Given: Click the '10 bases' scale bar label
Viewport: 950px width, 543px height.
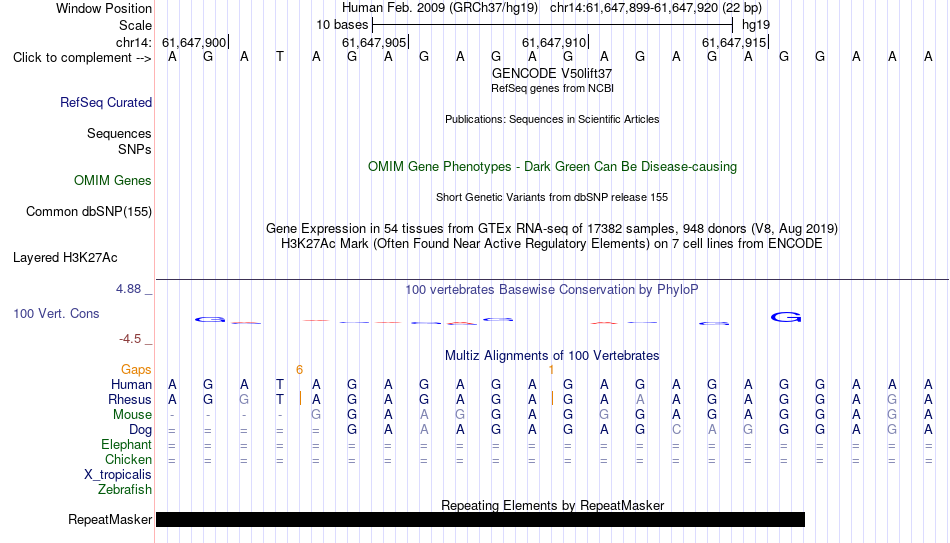Looking at the screenshot, I should pyautogui.click(x=342, y=25).
